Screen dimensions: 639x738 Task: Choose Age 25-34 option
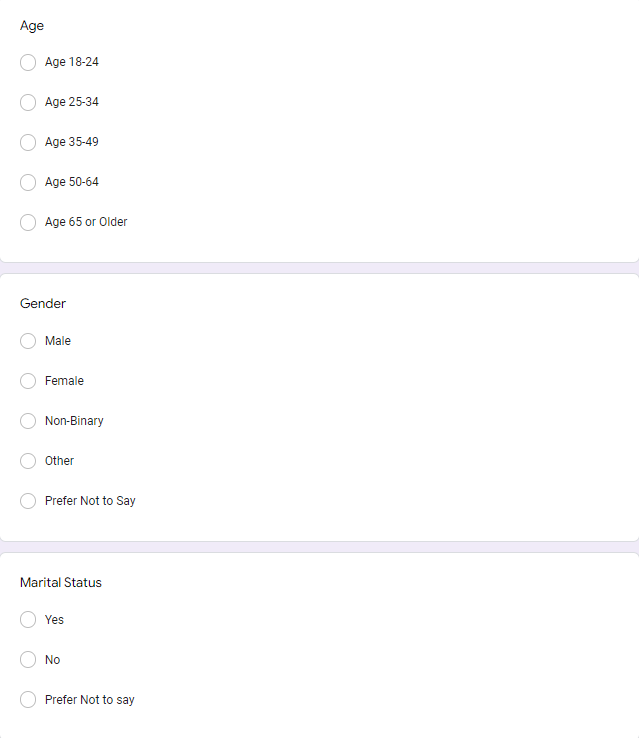tap(28, 102)
